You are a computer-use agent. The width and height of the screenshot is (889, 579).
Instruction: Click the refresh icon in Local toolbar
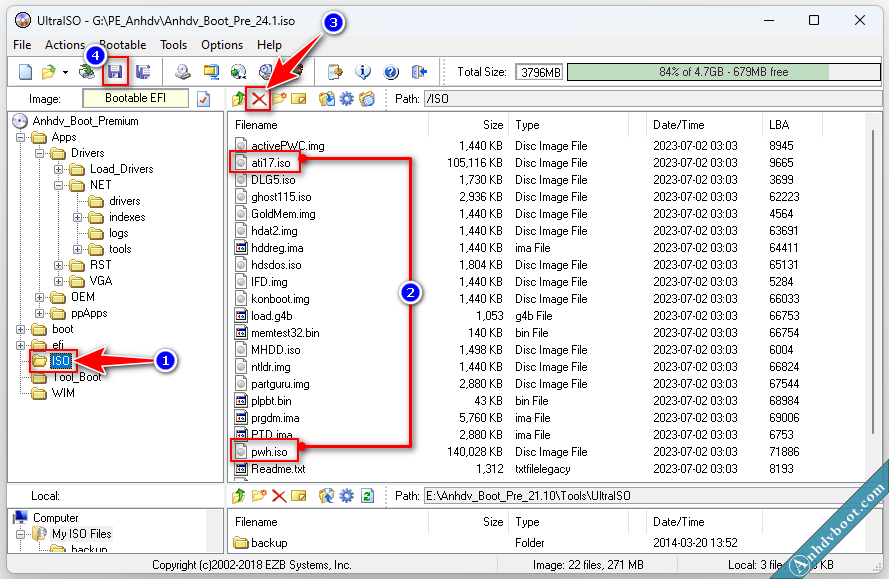click(x=367, y=496)
